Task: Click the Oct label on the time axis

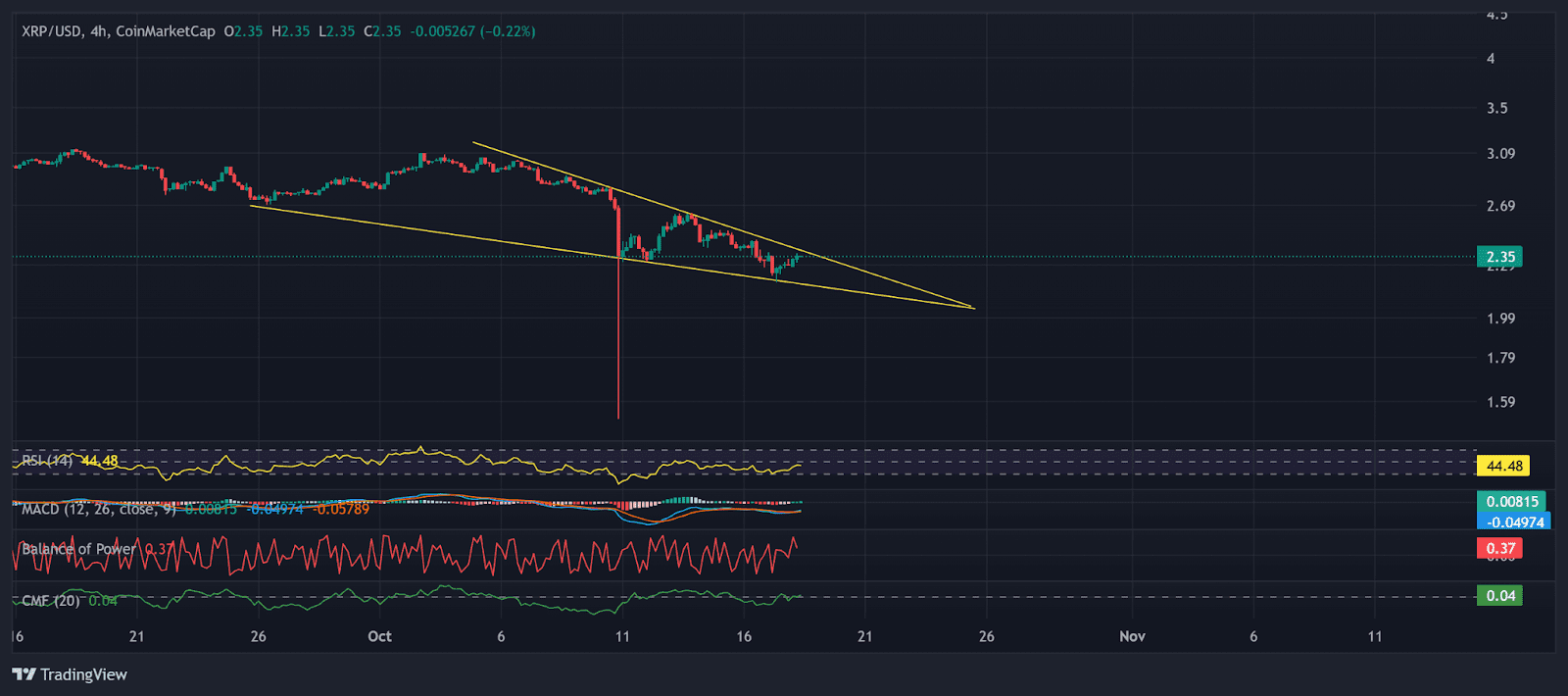Action: (x=379, y=636)
